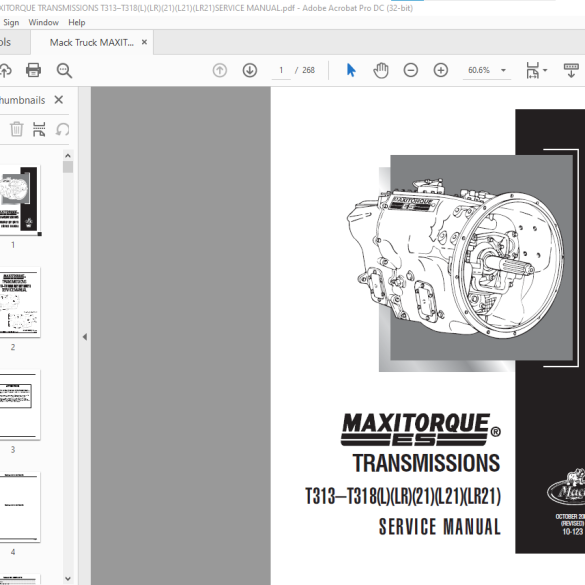Print the document using printer icon
Screen dimensions: 585x585
34,70
